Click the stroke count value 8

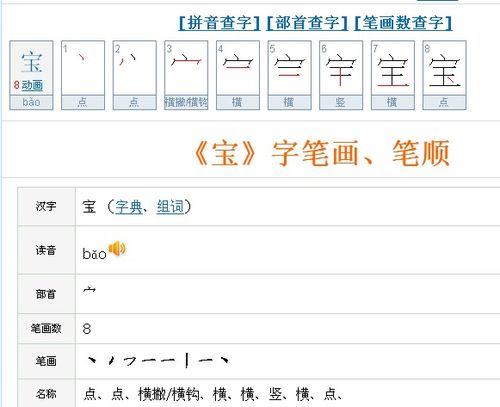point(87,329)
